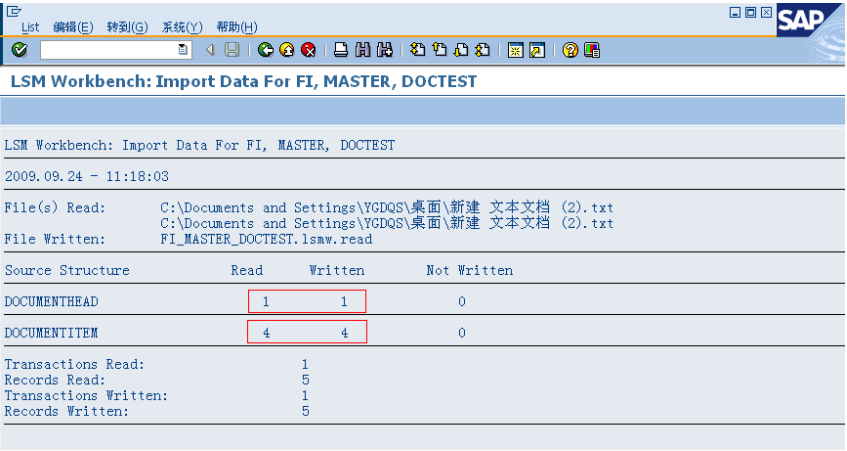Click the 'Records Read:' label
Viewport: 847px width, 451px height.
55,380
